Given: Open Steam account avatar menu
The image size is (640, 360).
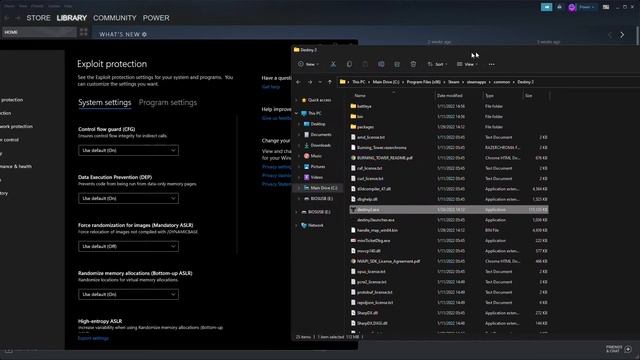Looking at the screenshot, I should pyautogui.click(x=572, y=7).
